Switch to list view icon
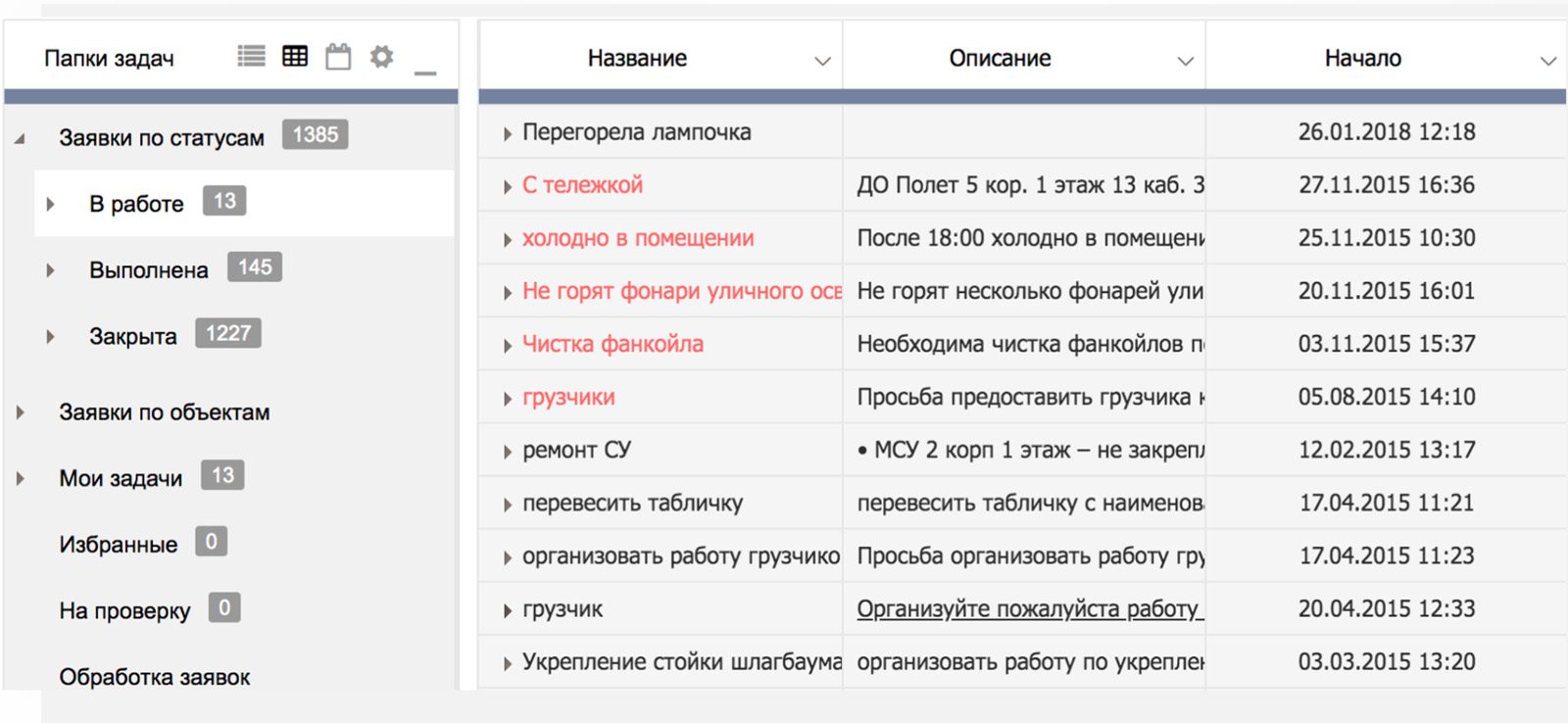Image resolution: width=1568 pixels, height=723 pixels. tap(251, 56)
